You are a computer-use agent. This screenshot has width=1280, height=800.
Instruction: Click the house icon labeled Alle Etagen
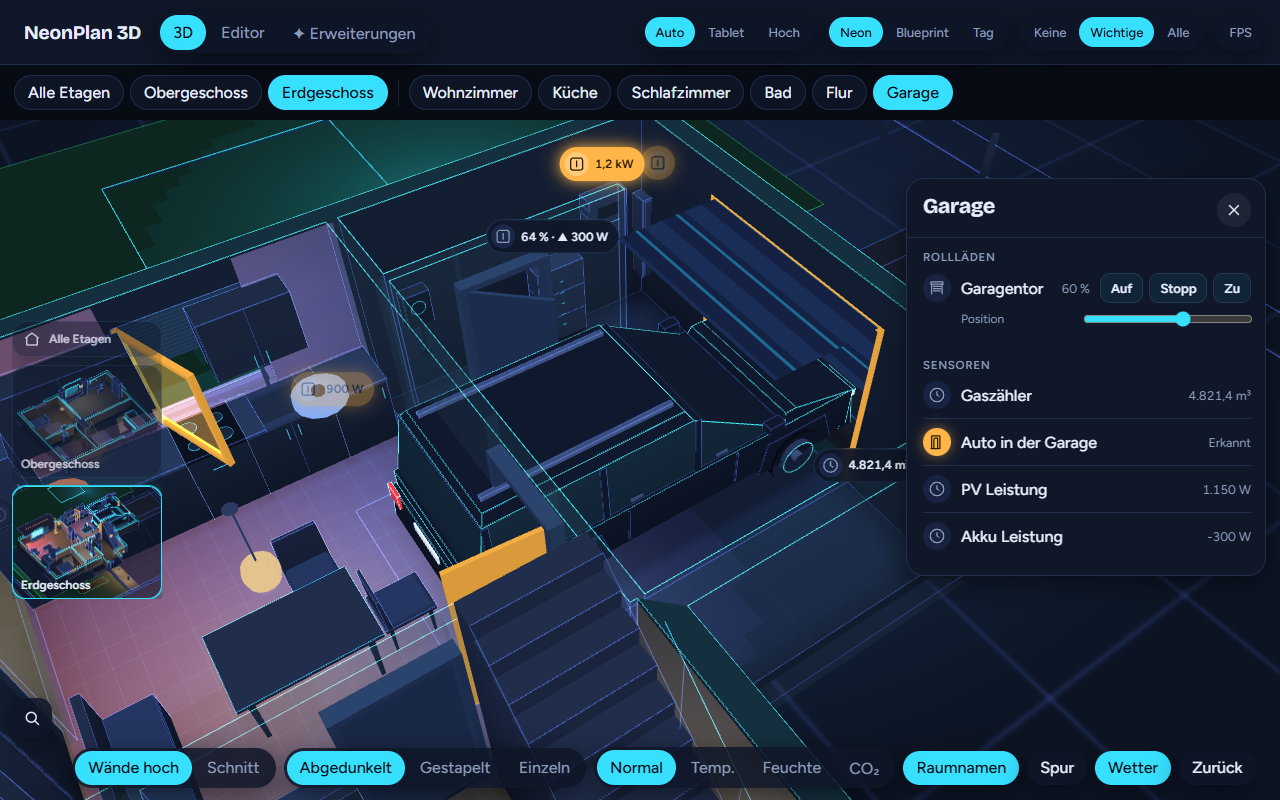coord(33,339)
